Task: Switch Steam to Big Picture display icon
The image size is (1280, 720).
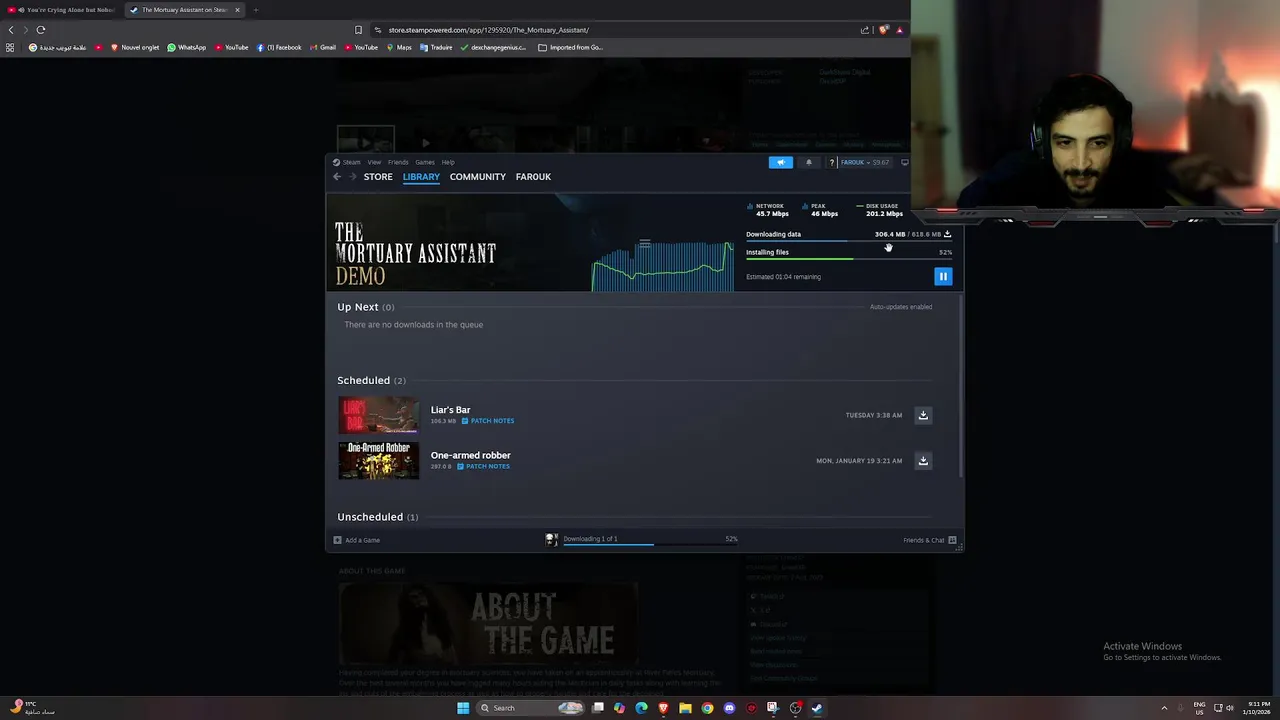Action: (905, 162)
